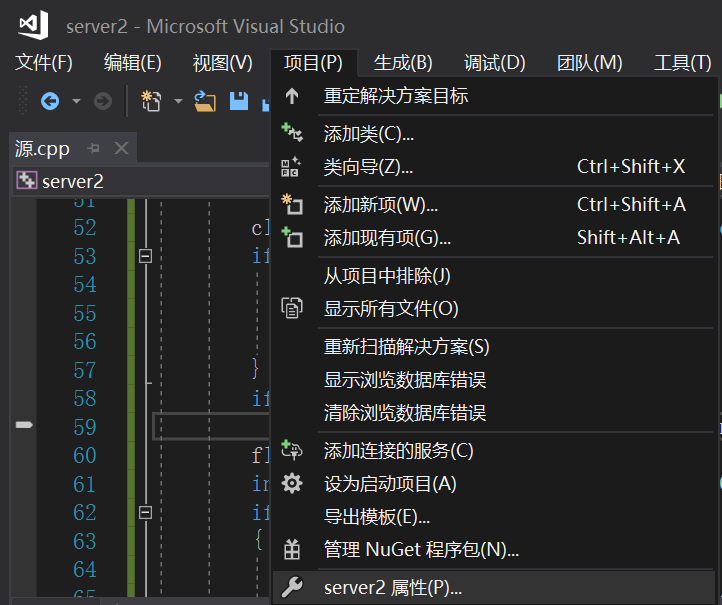Screen dimensions: 722x605
Task: Click the class wizard icon
Action: [291, 167]
